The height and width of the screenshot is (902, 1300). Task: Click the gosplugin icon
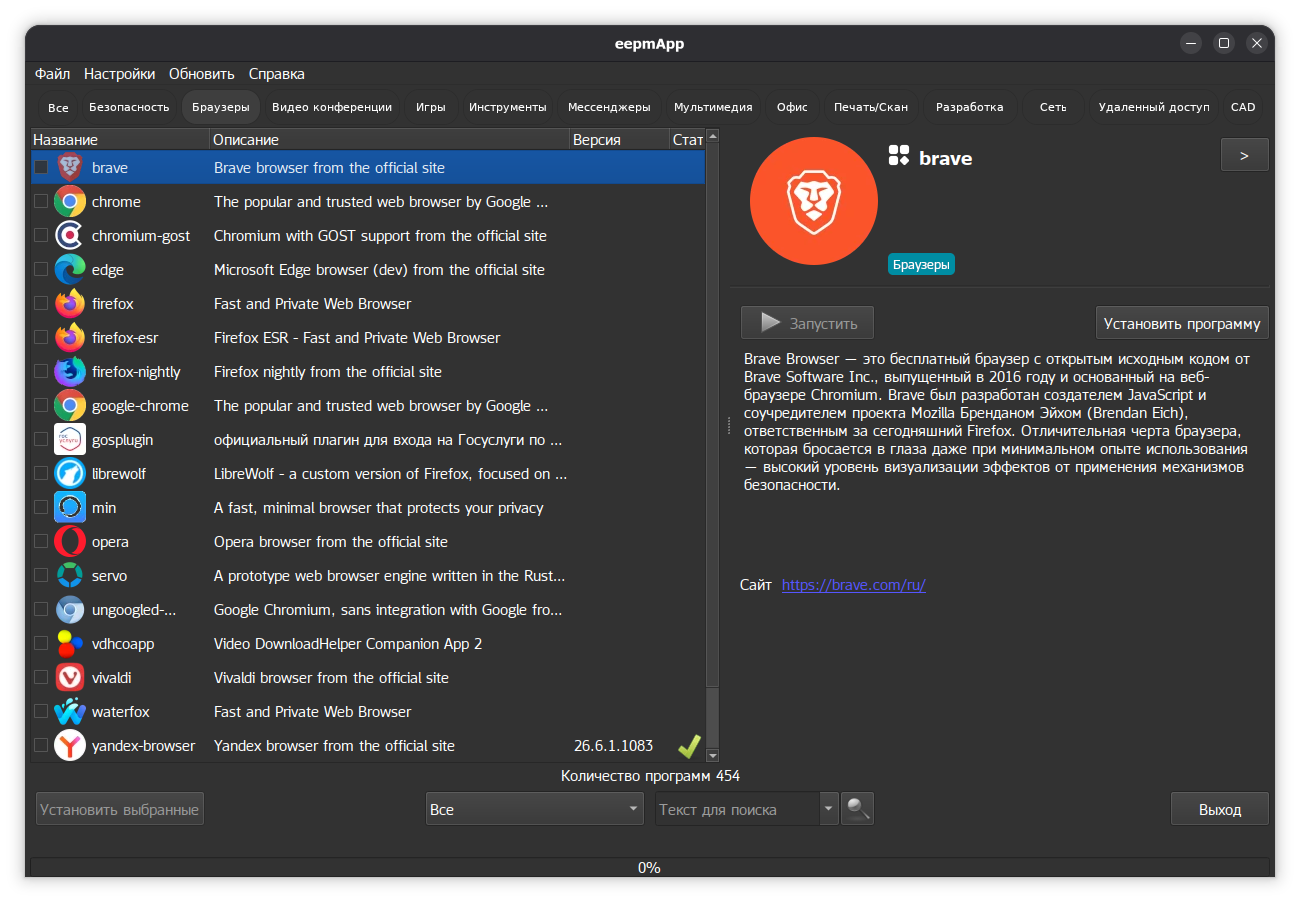tap(70, 440)
